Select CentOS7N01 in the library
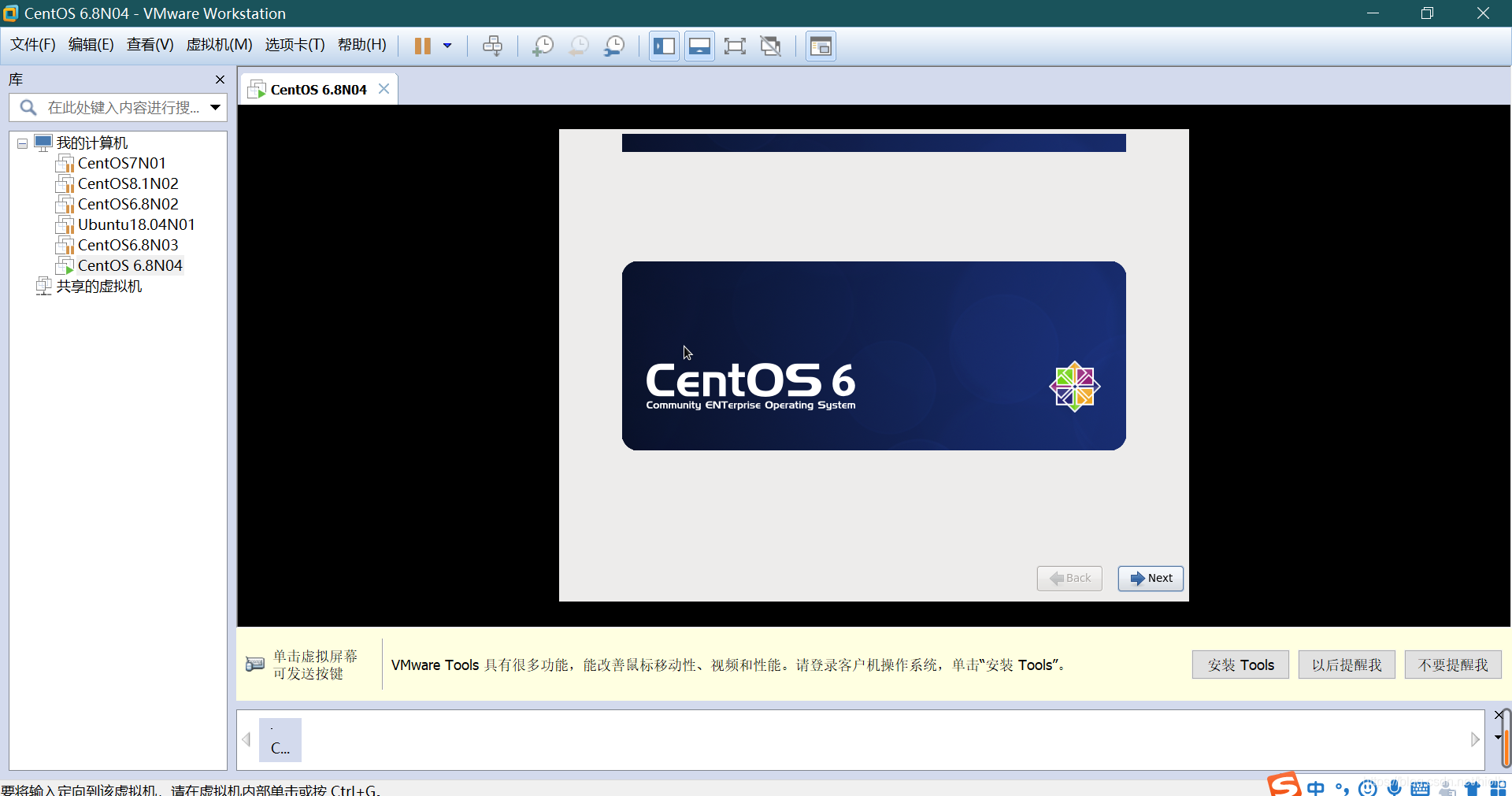The height and width of the screenshot is (796, 1512). (x=121, y=163)
